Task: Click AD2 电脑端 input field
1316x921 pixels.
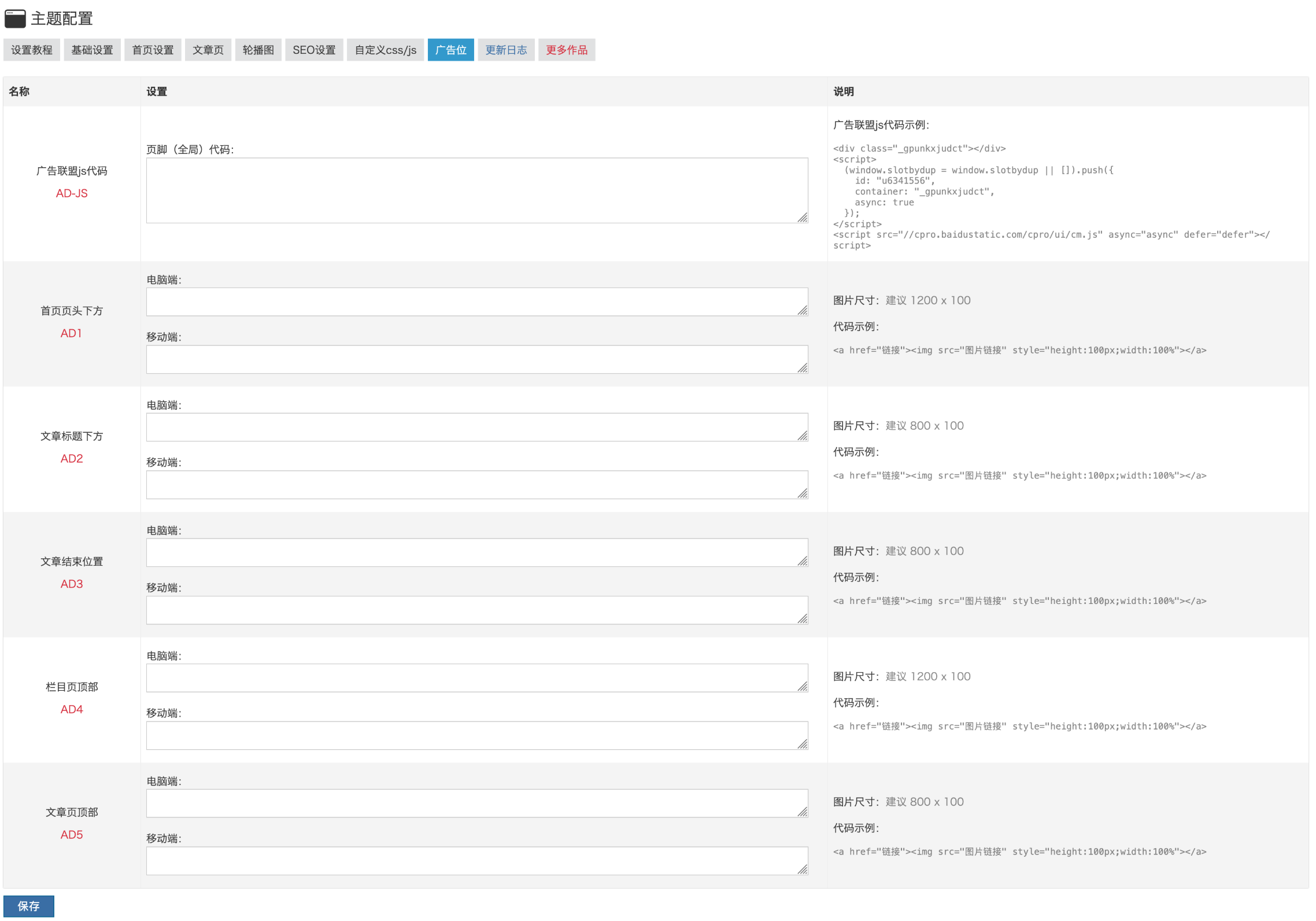Action: (476, 427)
